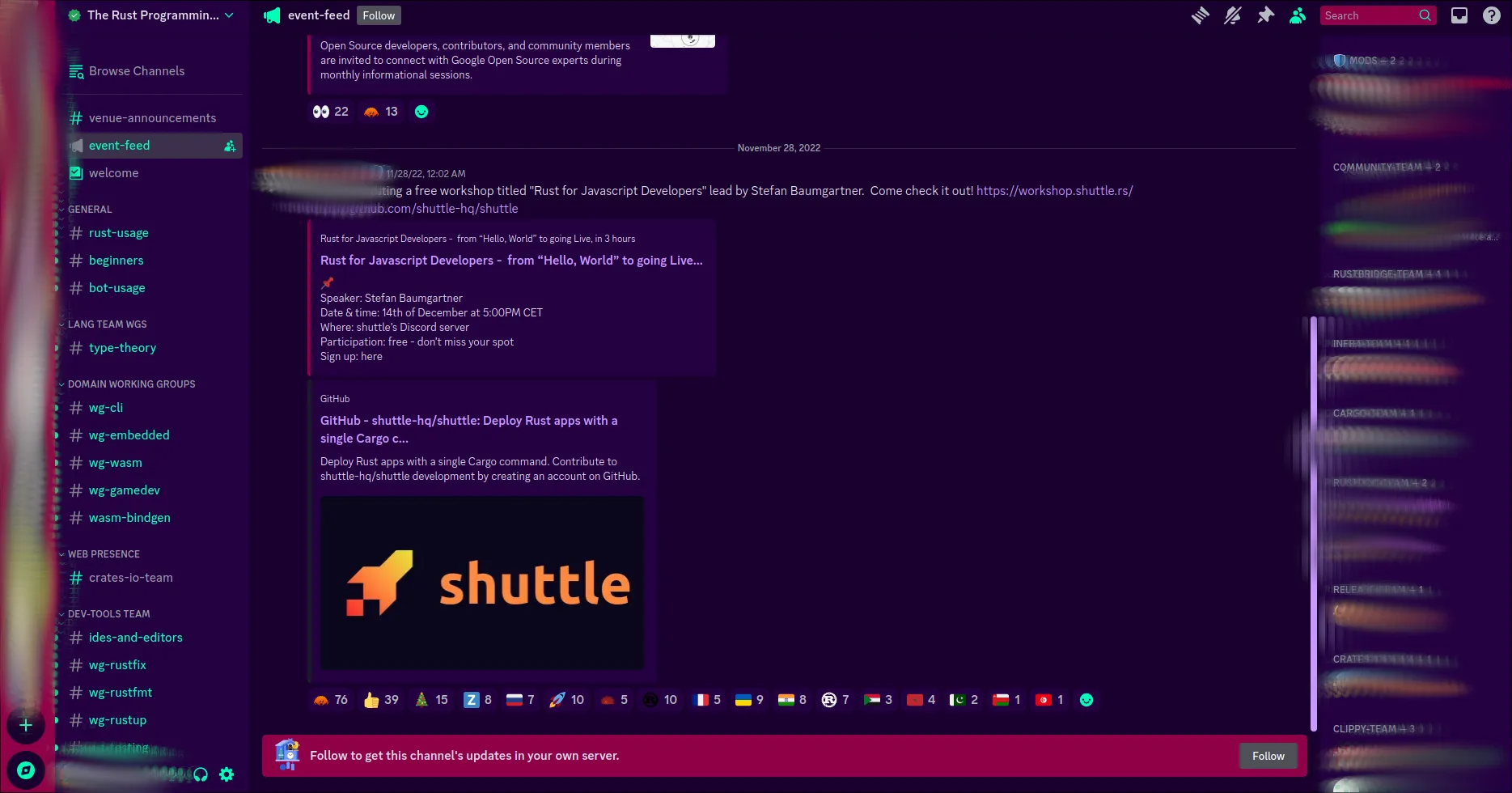Toggle the rocket reaction with 10
The width and height of the screenshot is (1512, 793).
pos(566,700)
